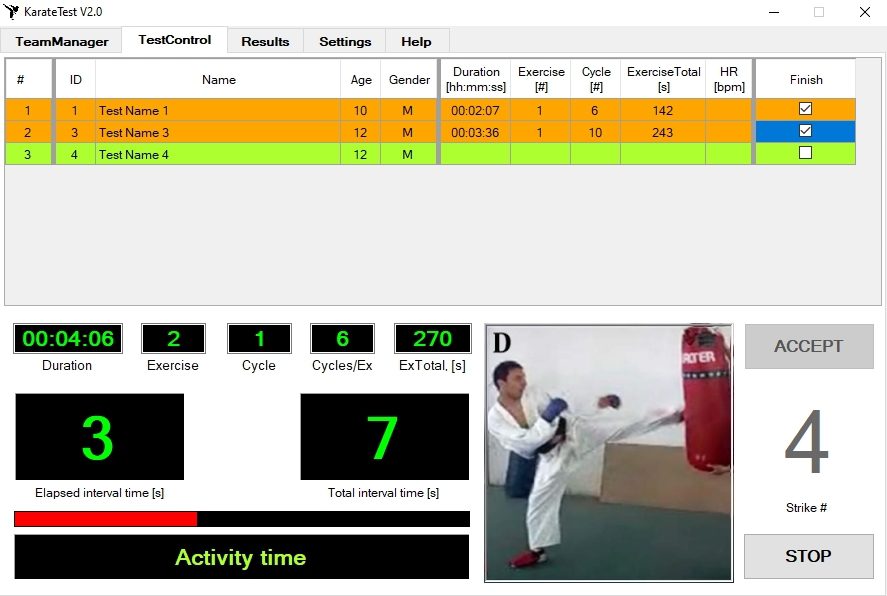Open the Settings tab

click(345, 41)
